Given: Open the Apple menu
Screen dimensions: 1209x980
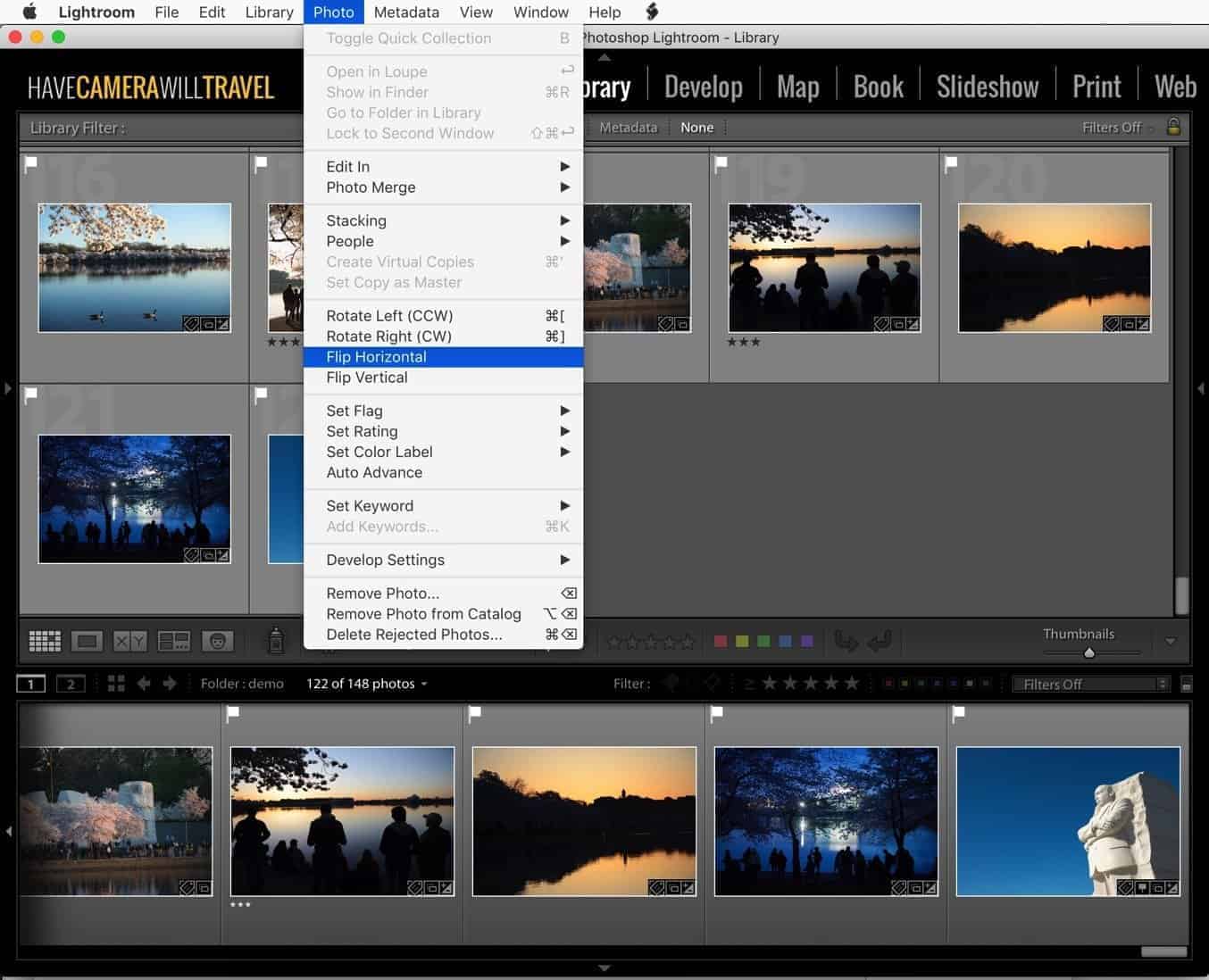Looking at the screenshot, I should click(29, 12).
